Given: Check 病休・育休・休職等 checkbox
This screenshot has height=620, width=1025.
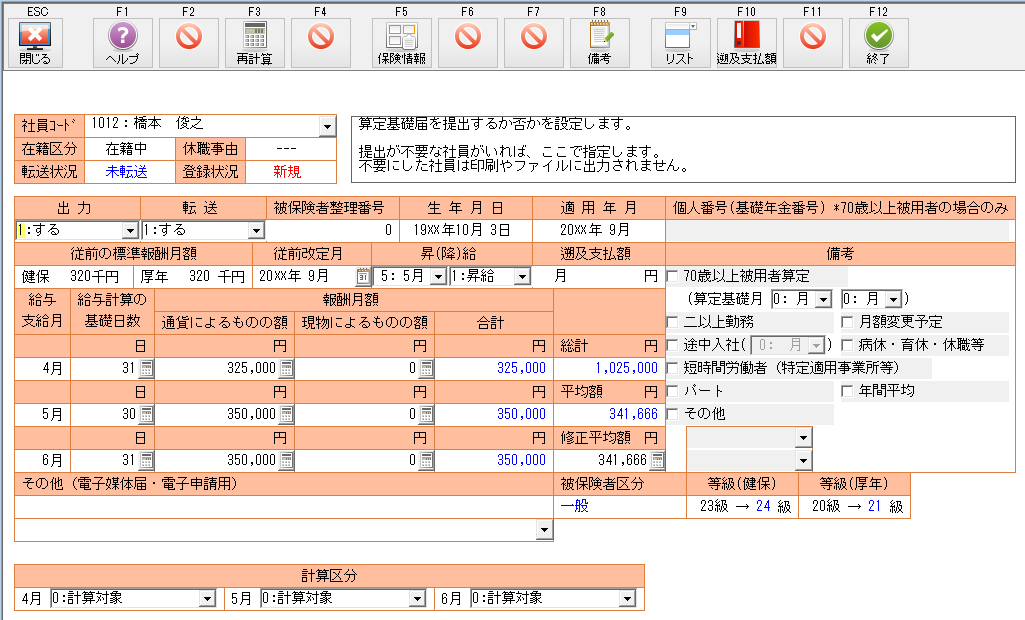Looking at the screenshot, I should pyautogui.click(x=847, y=345).
